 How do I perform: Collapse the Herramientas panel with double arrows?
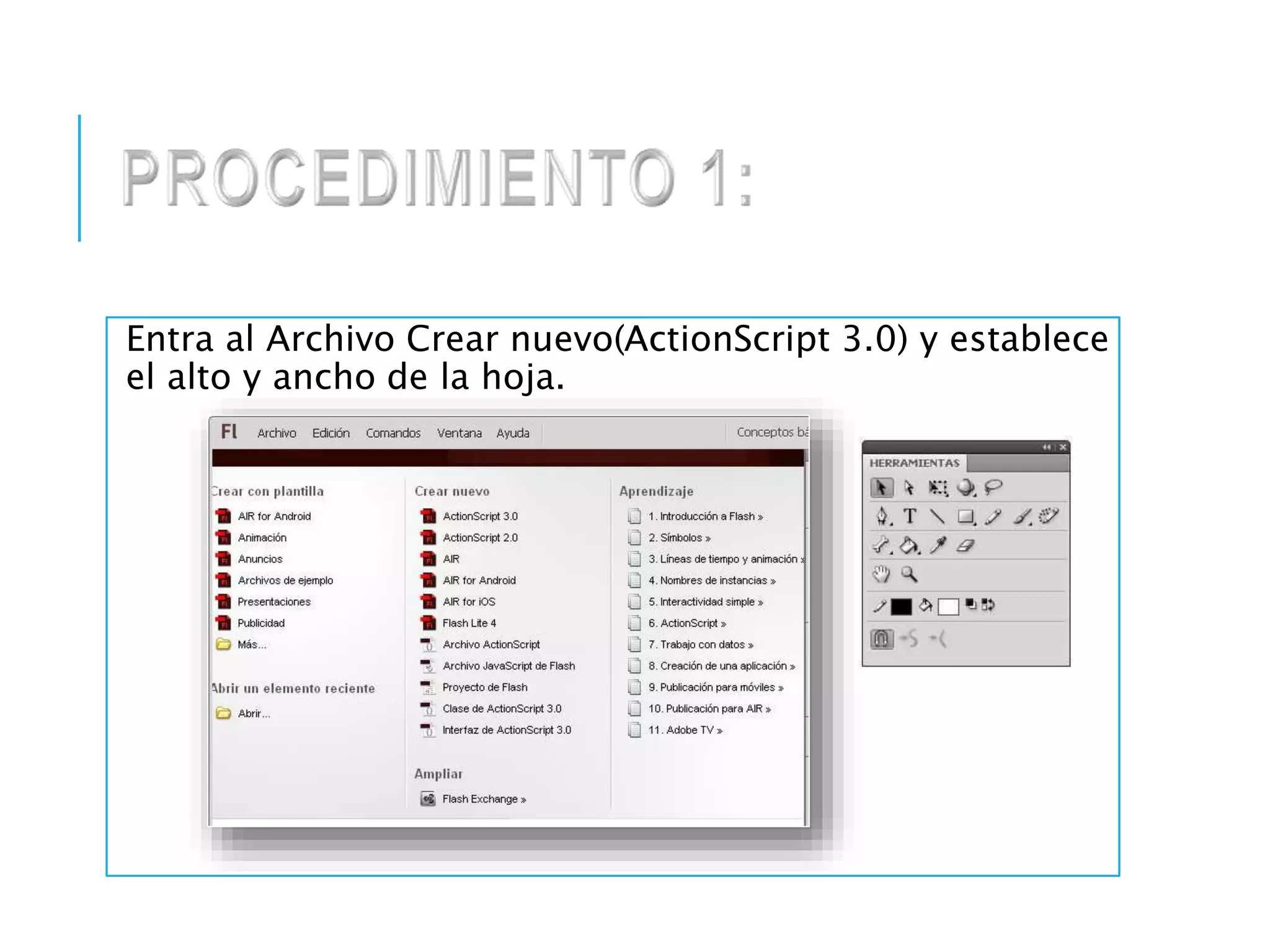1046,447
